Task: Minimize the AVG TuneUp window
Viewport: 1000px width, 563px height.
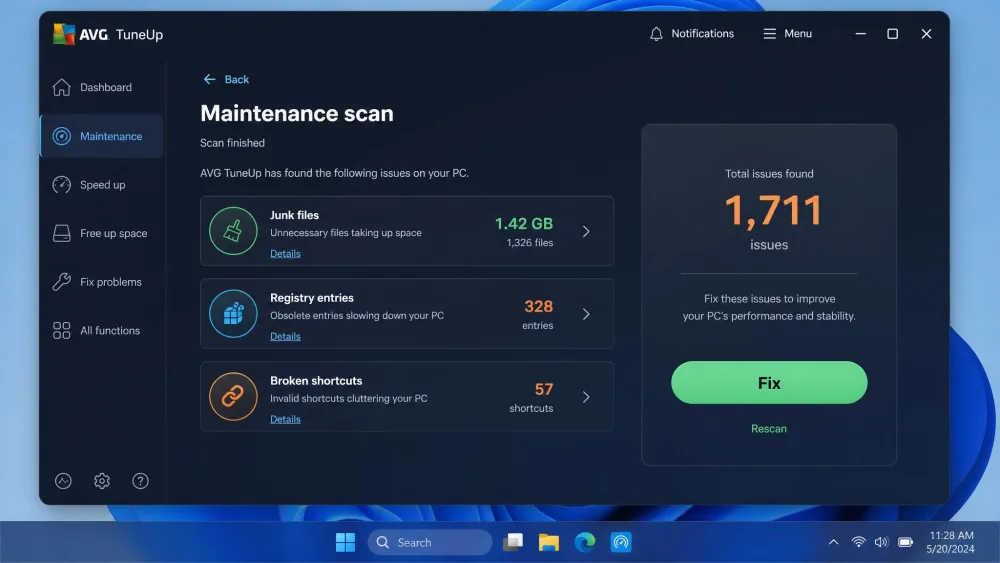Action: coord(860,34)
